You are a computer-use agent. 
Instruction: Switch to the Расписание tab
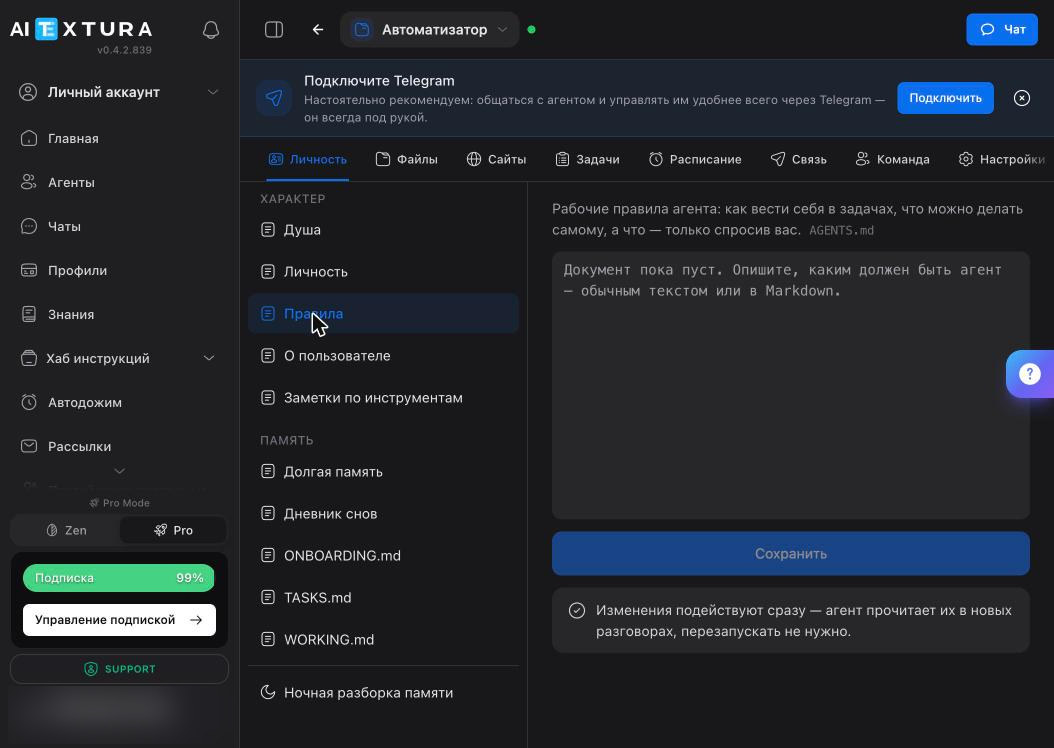pos(695,159)
